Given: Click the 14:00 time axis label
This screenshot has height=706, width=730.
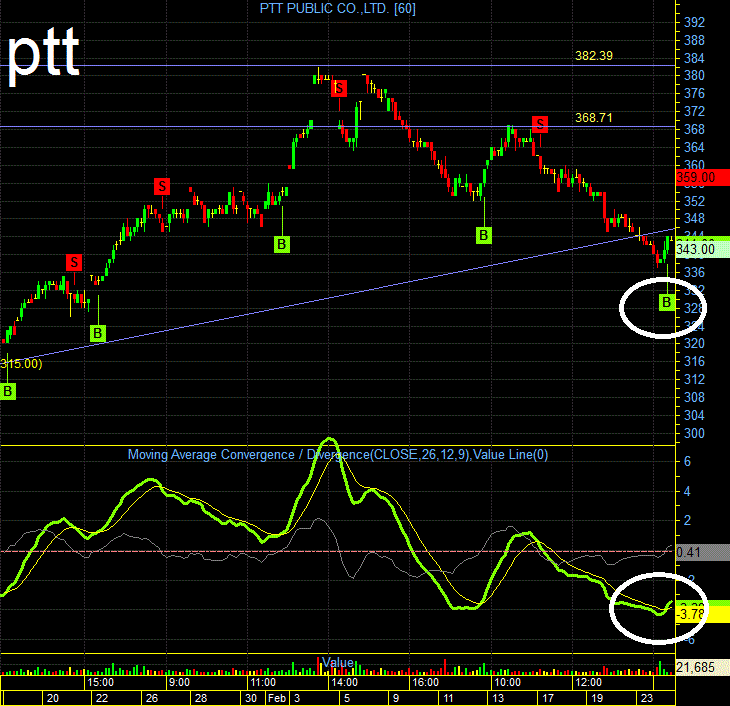Looking at the screenshot, I should pos(345,683).
